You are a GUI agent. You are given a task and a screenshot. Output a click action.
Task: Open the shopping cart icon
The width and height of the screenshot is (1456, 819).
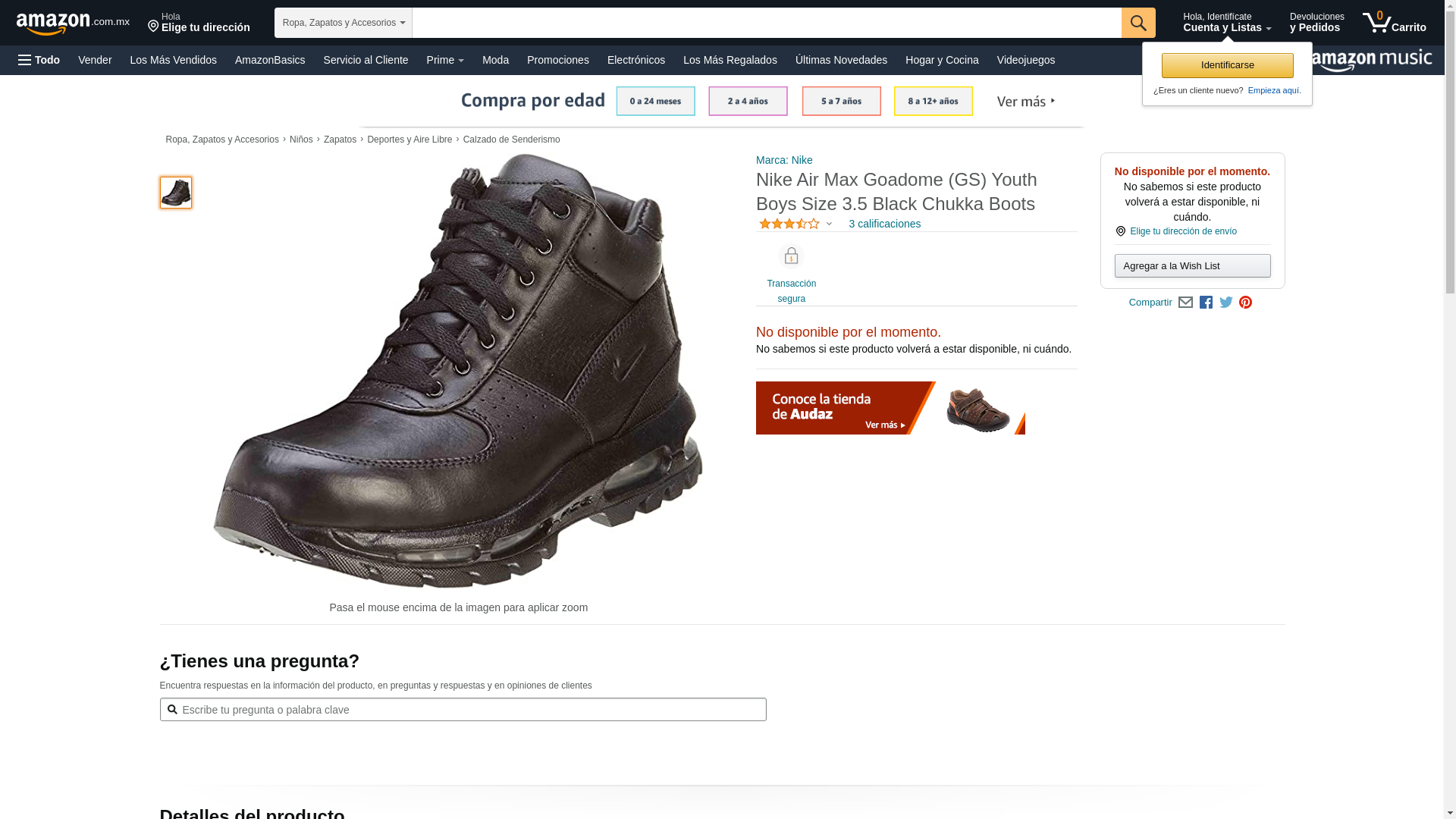1394,23
